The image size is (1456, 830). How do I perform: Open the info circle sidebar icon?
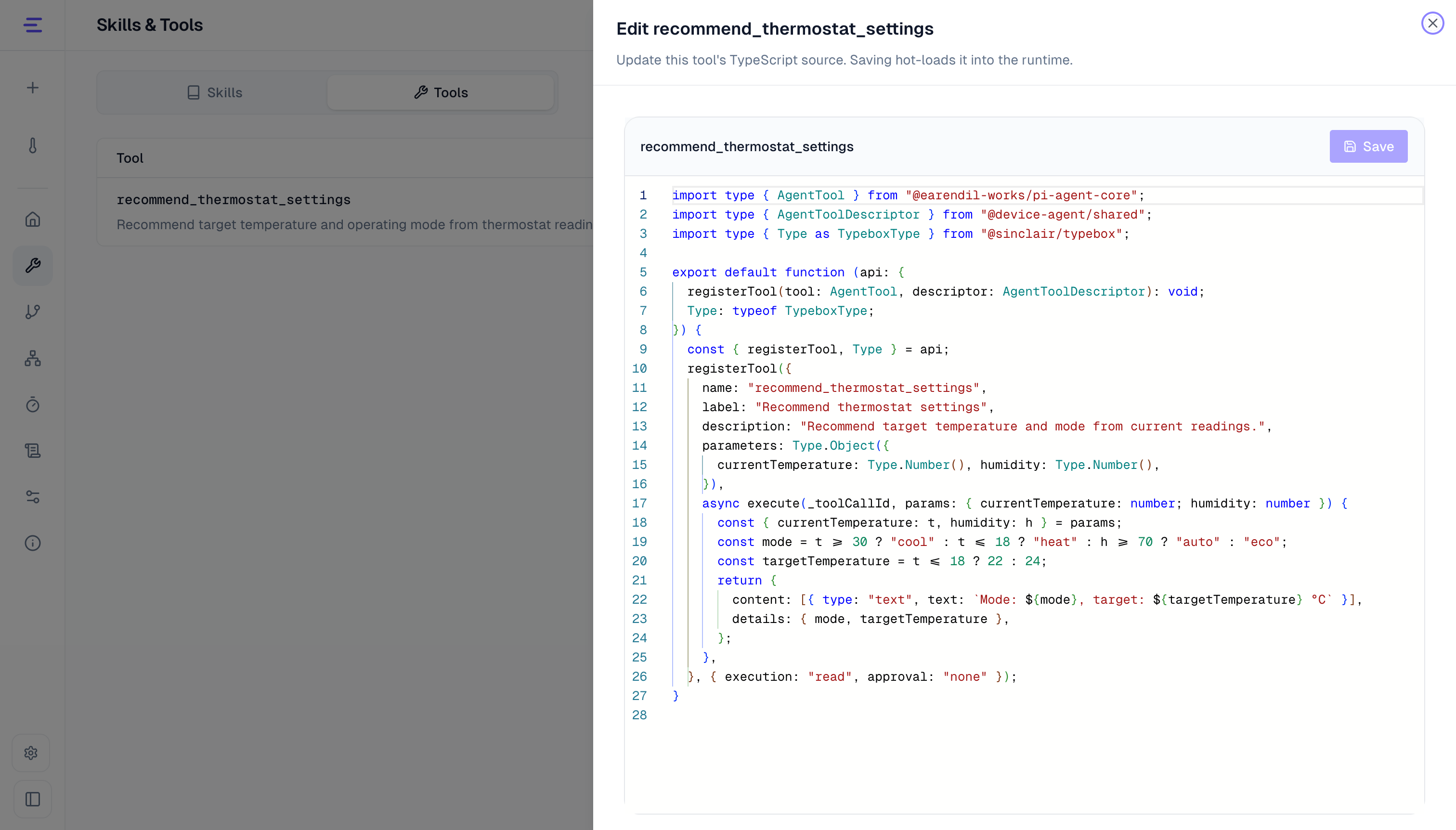point(32,543)
